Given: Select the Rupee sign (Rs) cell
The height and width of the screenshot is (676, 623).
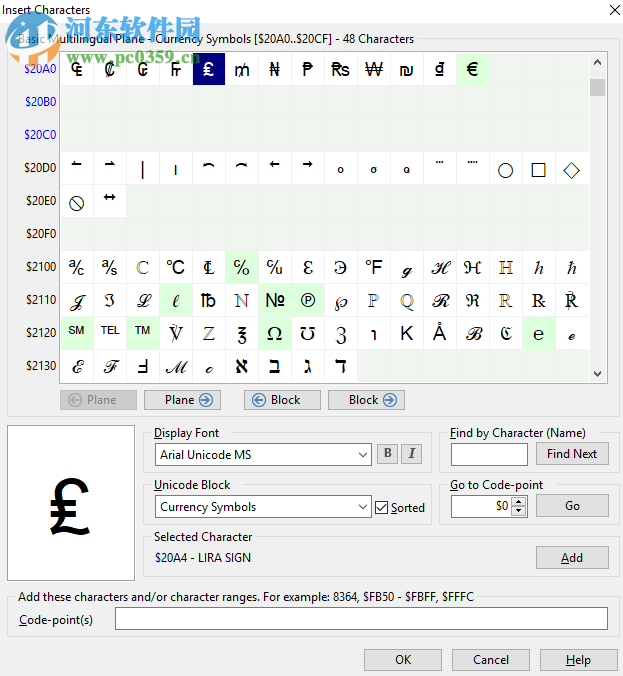Looking at the screenshot, I should pos(341,69).
